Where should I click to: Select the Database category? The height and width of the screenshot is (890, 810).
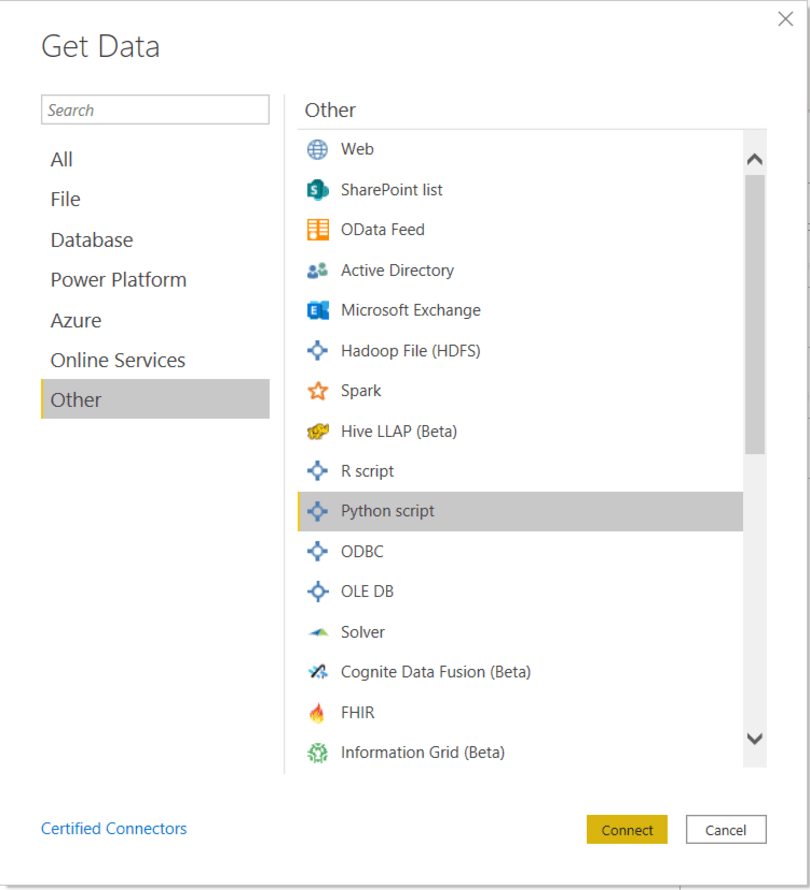point(155,240)
